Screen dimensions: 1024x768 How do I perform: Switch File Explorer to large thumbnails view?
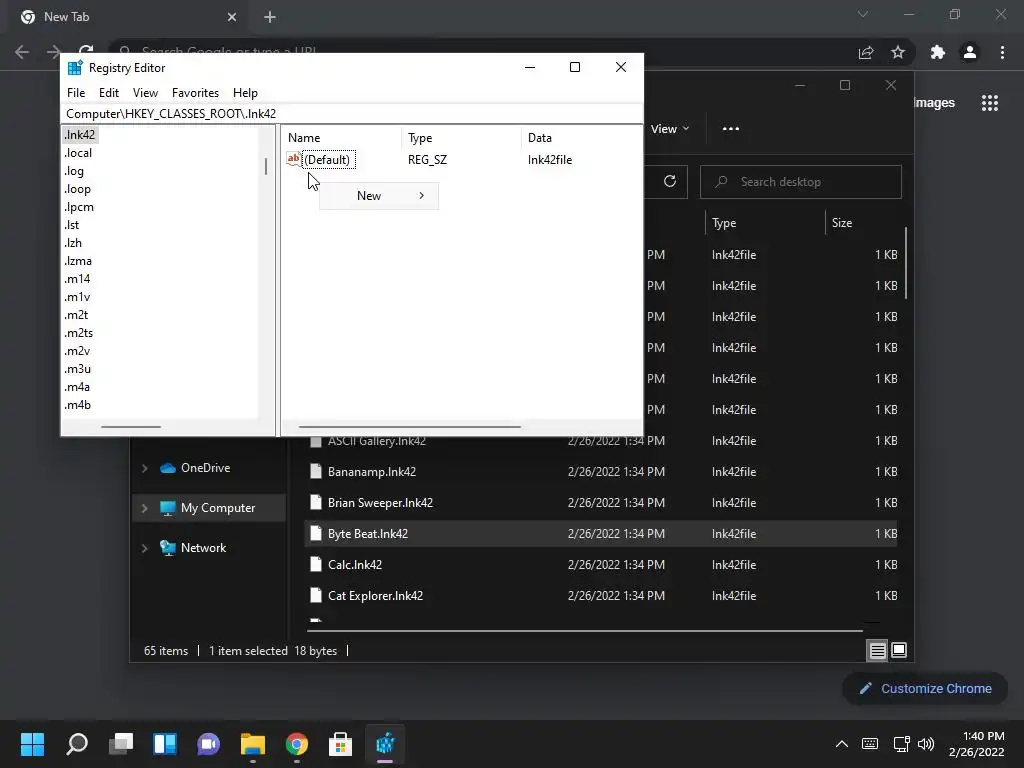[x=899, y=650]
